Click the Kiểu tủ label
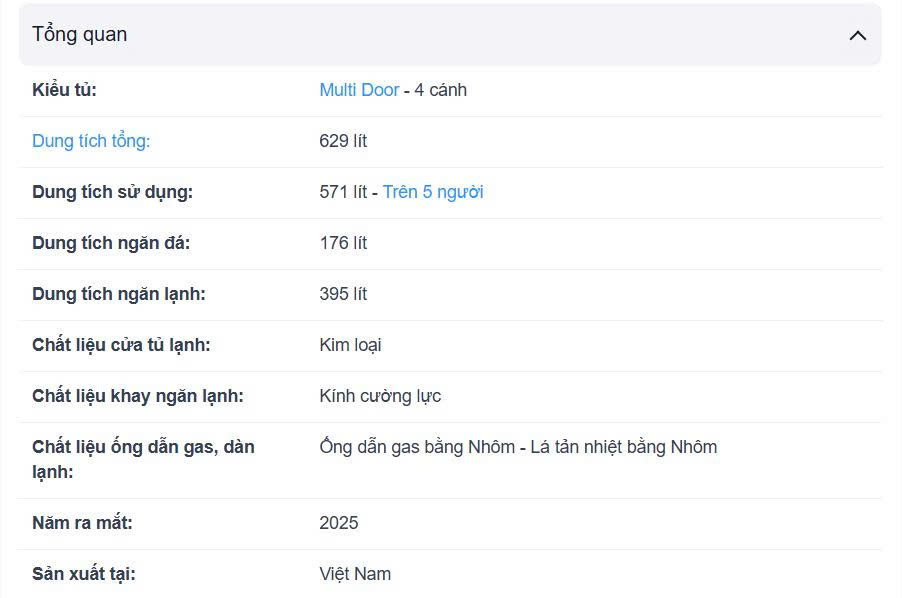The image size is (902, 598). click(x=64, y=90)
